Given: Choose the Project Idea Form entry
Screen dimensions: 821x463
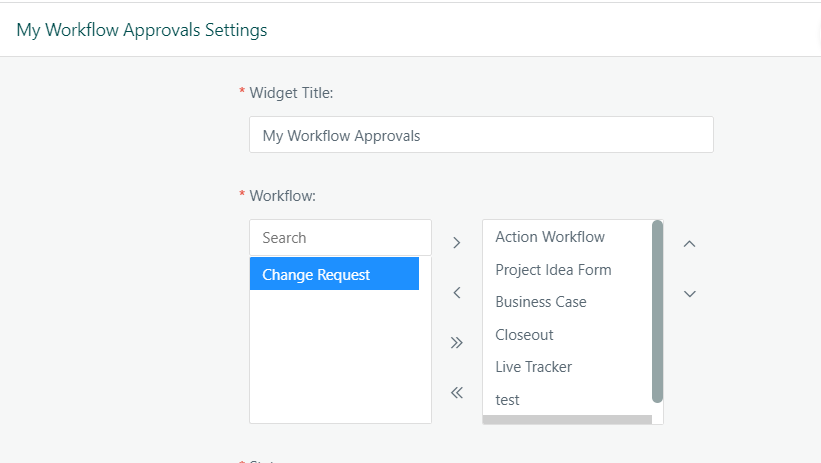Looking at the screenshot, I should point(553,270).
